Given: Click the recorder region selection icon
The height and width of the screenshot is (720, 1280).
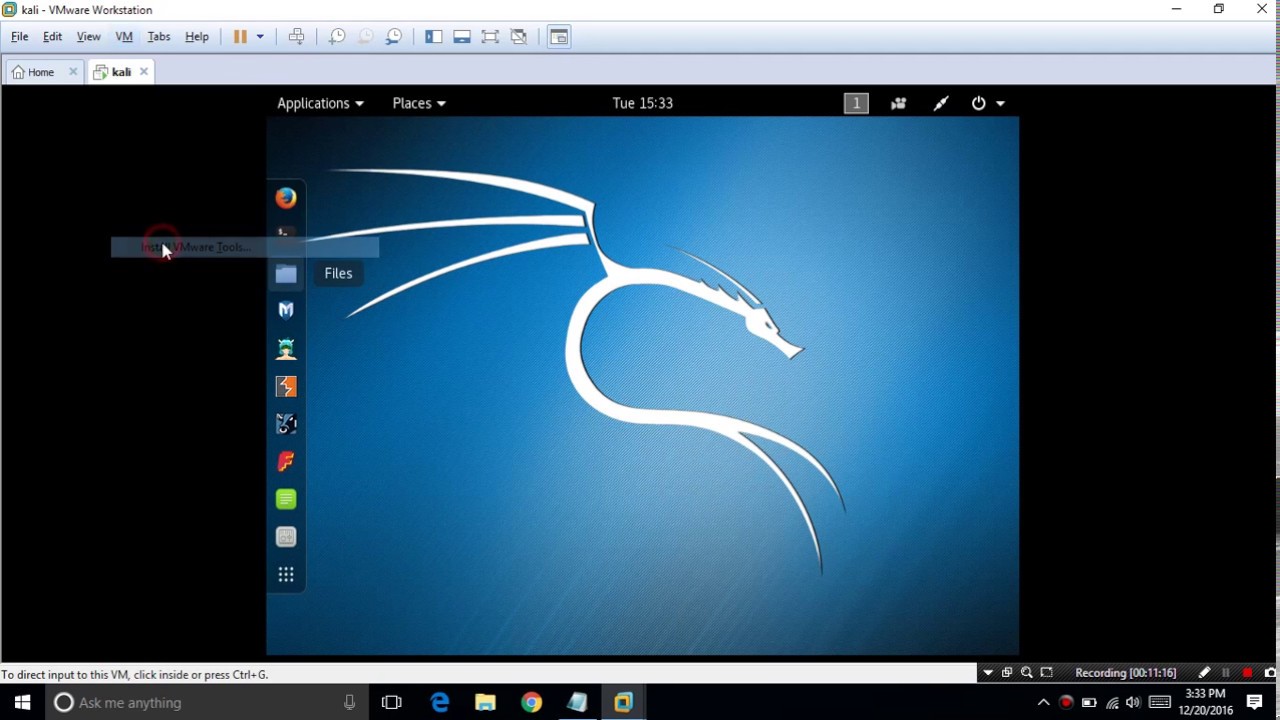Looking at the screenshot, I should 1047,673.
